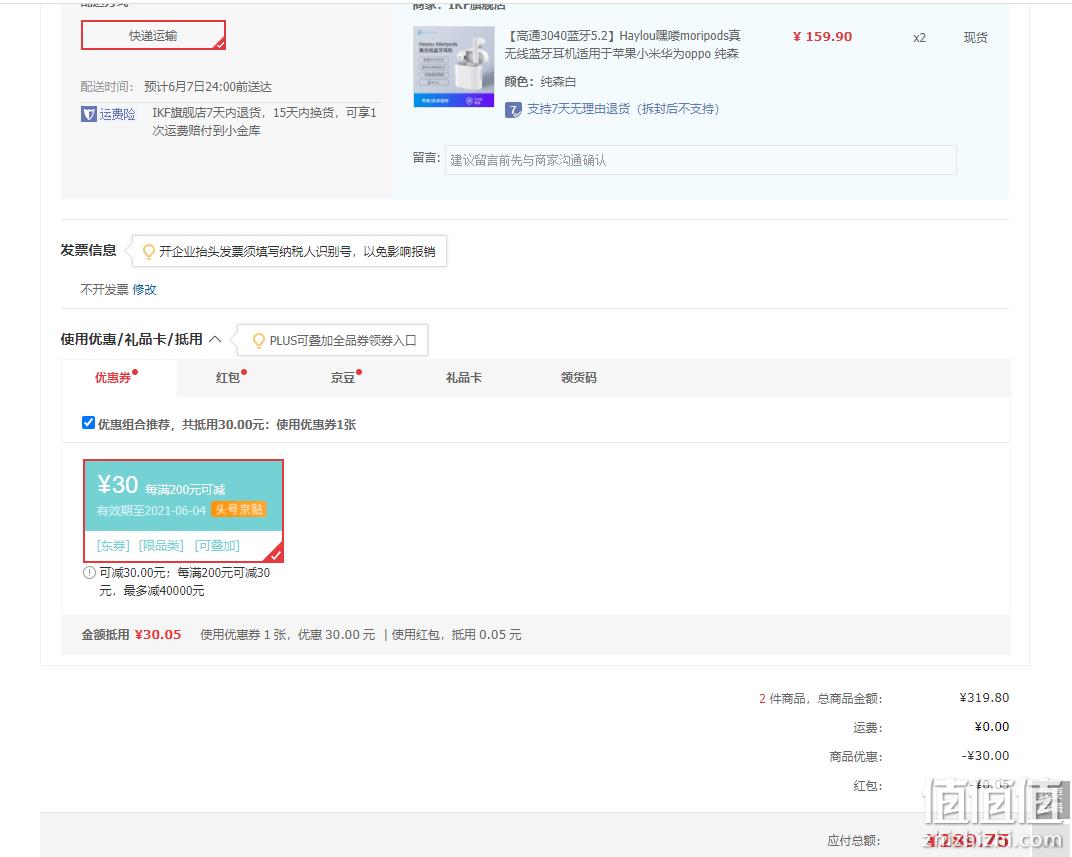Image resolution: width=1072 pixels, height=857 pixels.
Task: Click the 不开发票 text
Action: pos(105,289)
